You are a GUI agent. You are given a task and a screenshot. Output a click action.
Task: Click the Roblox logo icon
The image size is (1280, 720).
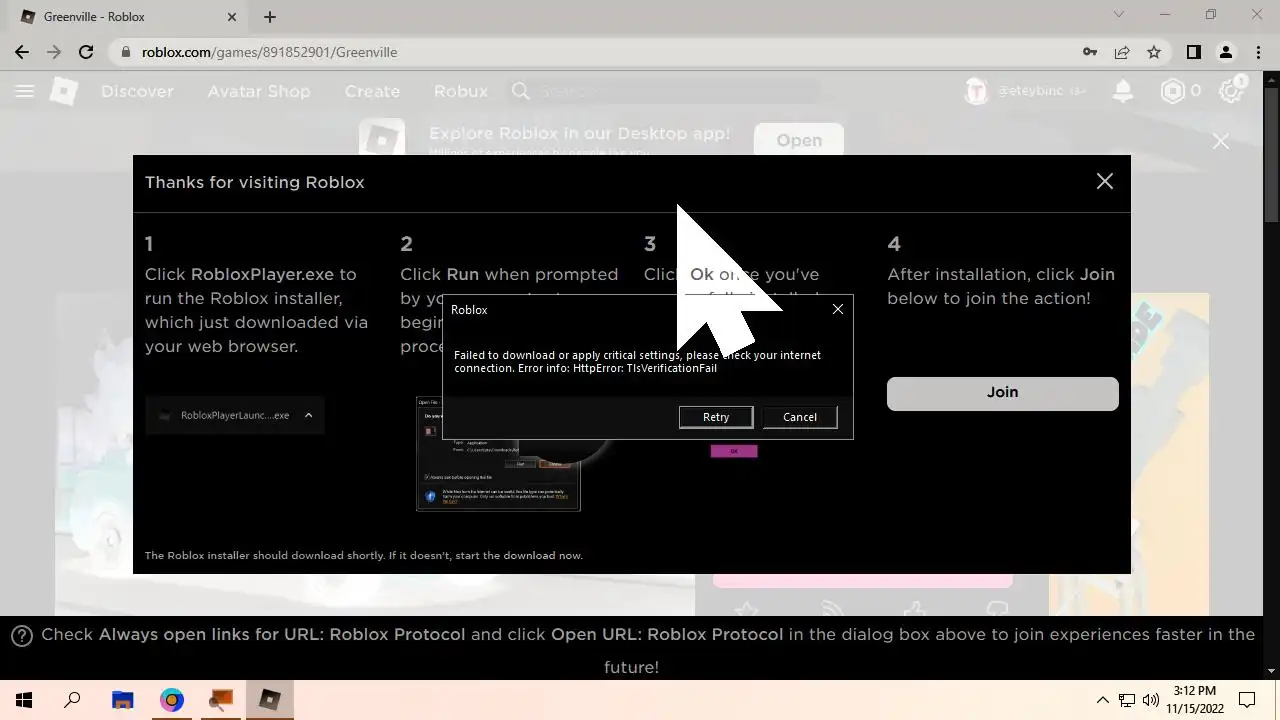[x=64, y=91]
